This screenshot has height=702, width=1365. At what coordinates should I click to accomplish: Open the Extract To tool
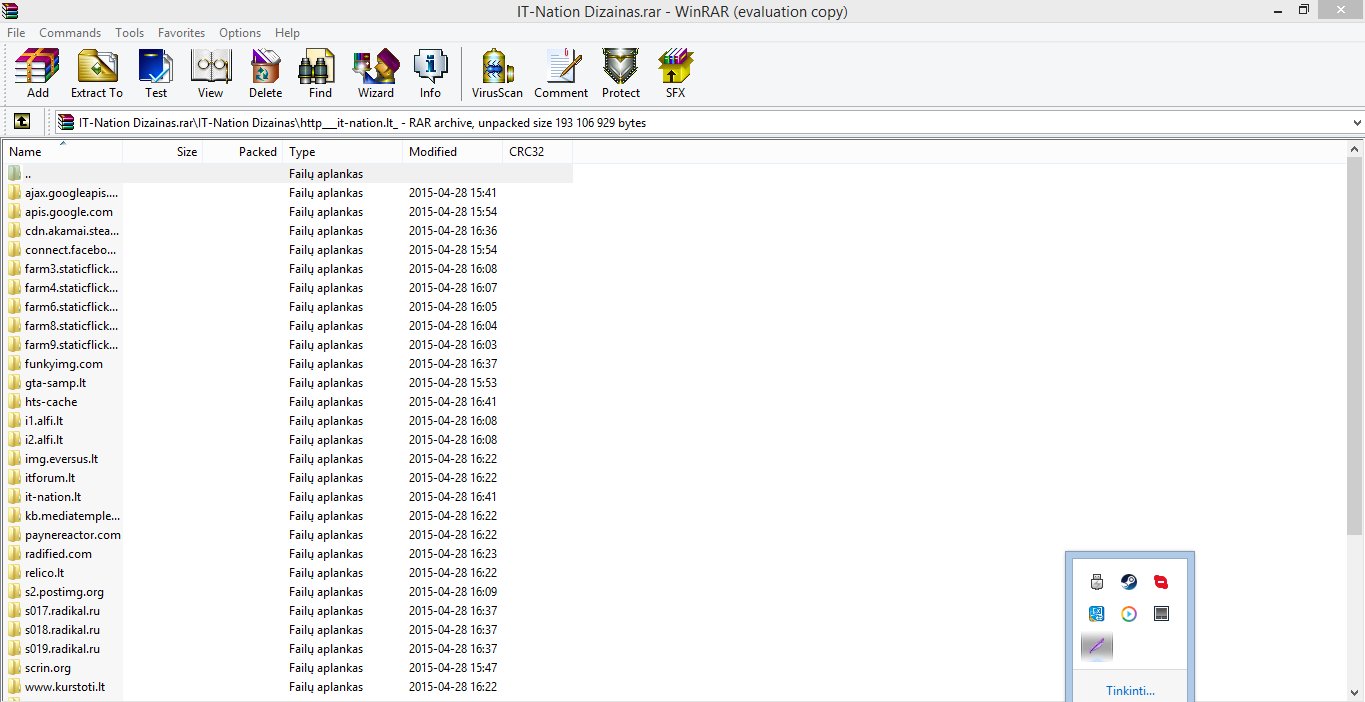point(97,73)
